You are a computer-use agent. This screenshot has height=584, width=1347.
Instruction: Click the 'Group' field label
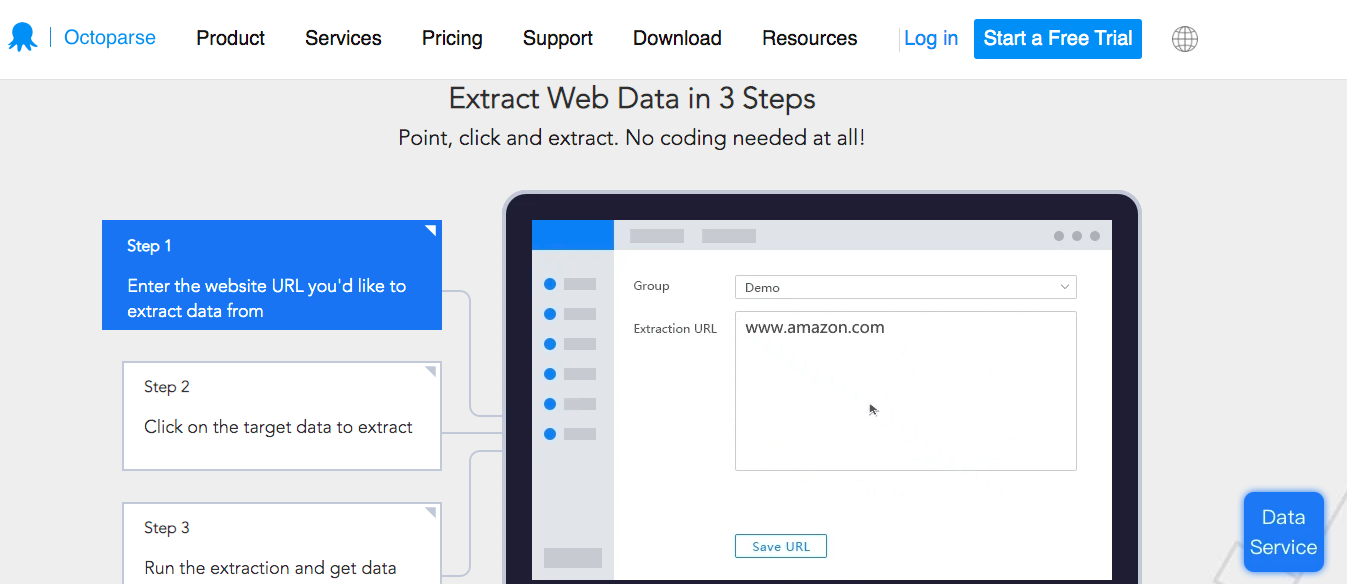click(651, 286)
